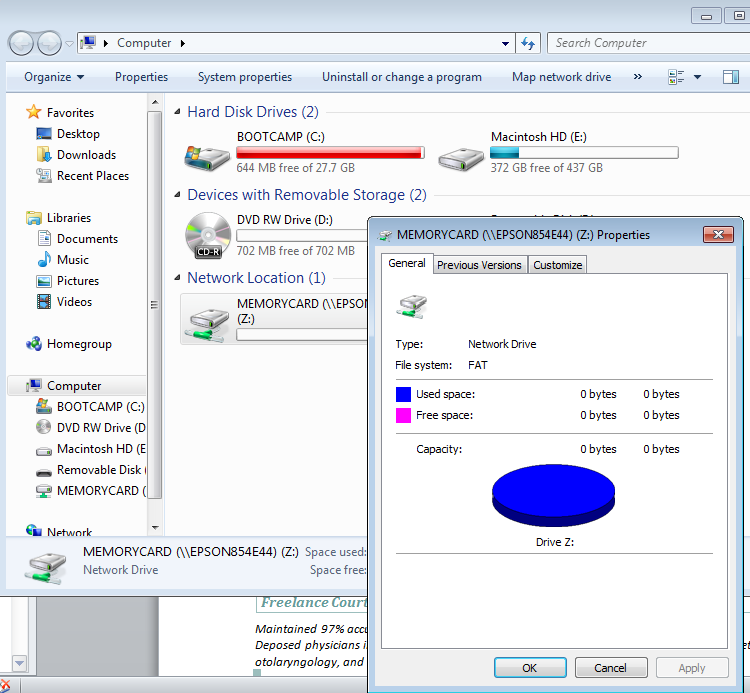
Task: Open Documents library
Action: pyautogui.click(x=87, y=239)
